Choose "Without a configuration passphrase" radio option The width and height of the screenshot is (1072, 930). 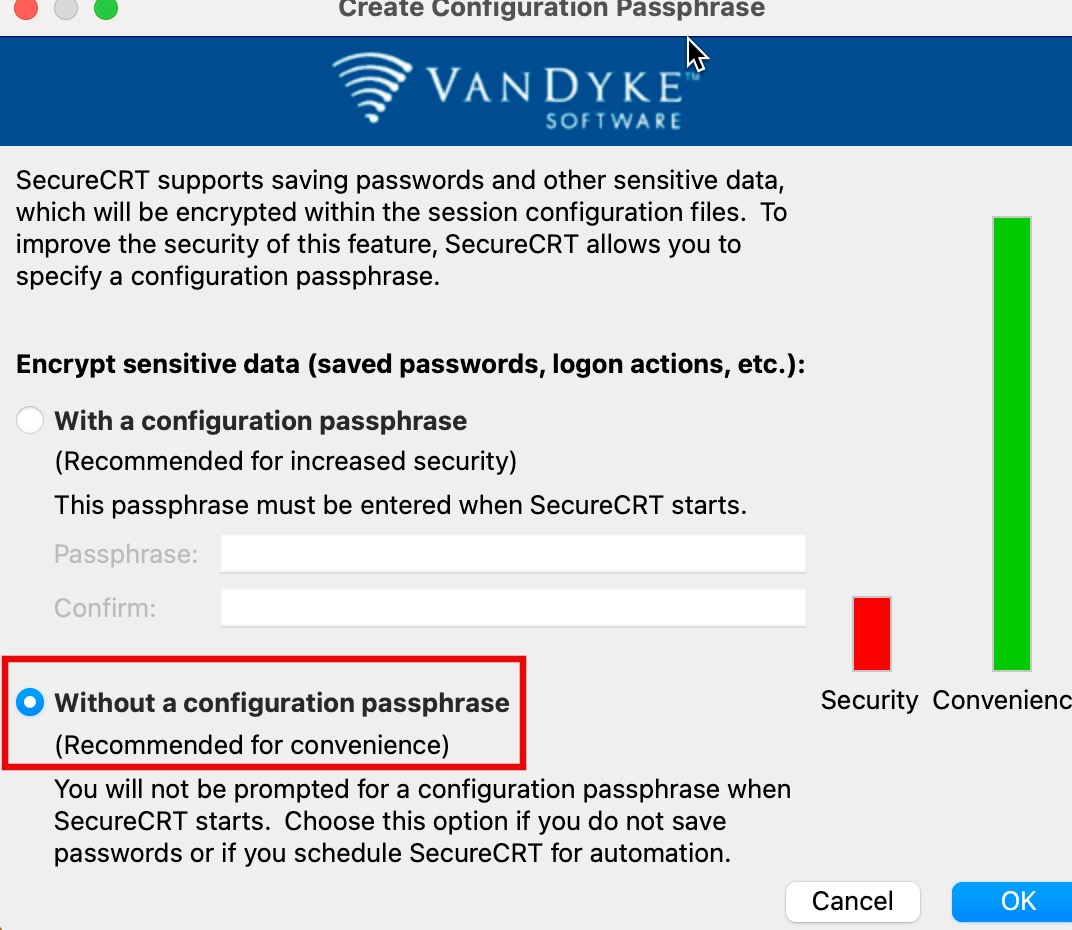click(x=31, y=703)
